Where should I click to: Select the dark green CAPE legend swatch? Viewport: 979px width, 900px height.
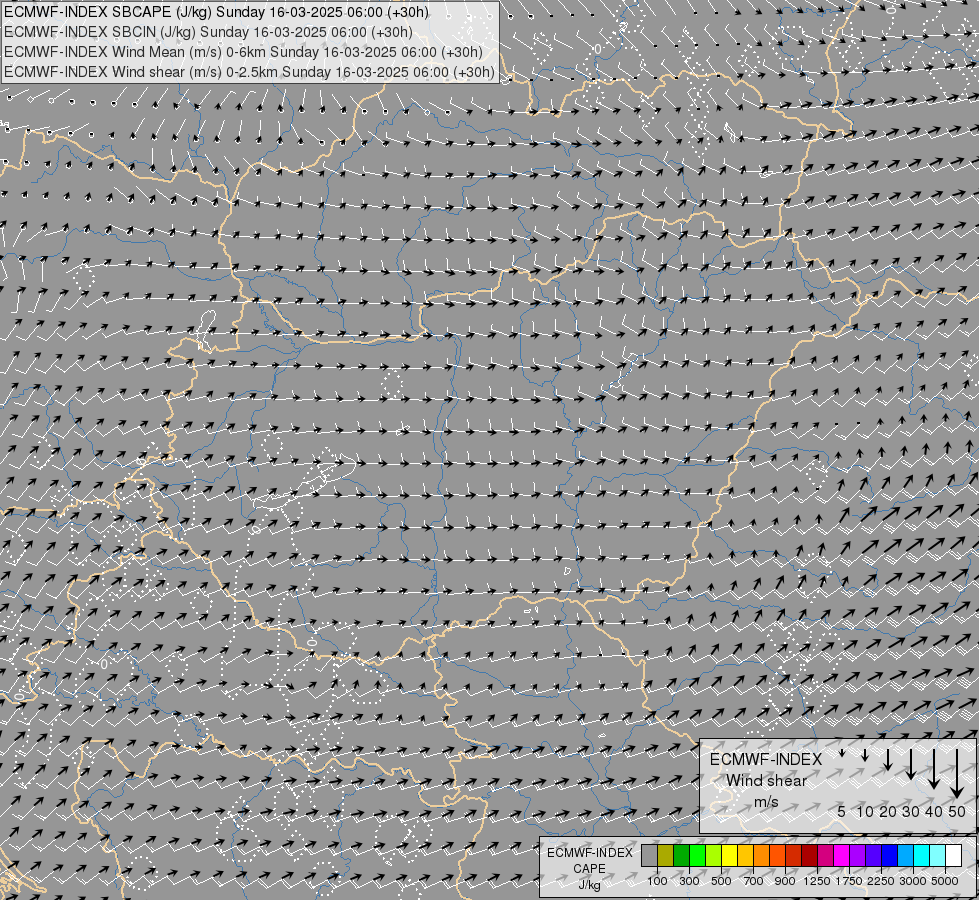point(681,855)
